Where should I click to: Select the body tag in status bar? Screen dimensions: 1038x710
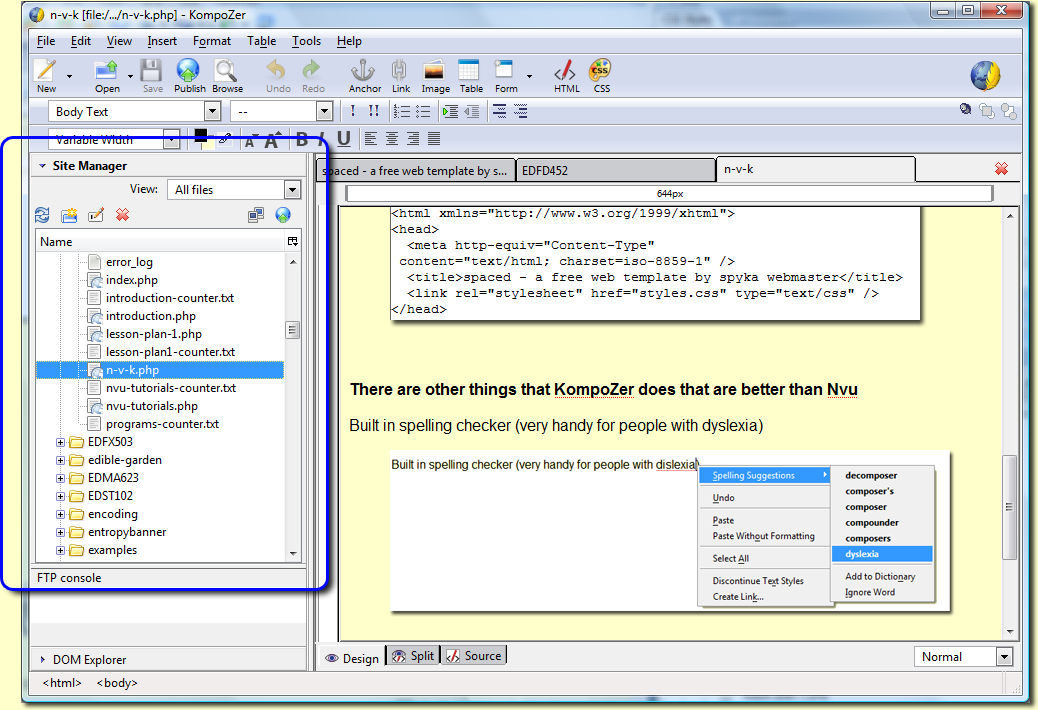117,683
